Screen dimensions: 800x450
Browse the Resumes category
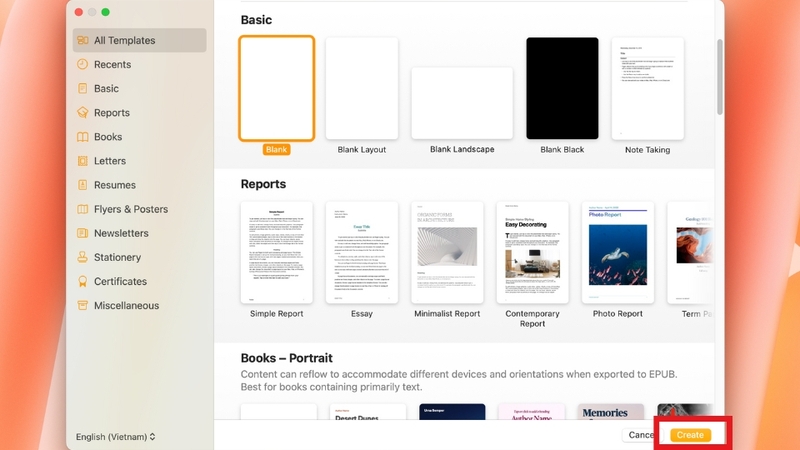(x=139, y=185)
